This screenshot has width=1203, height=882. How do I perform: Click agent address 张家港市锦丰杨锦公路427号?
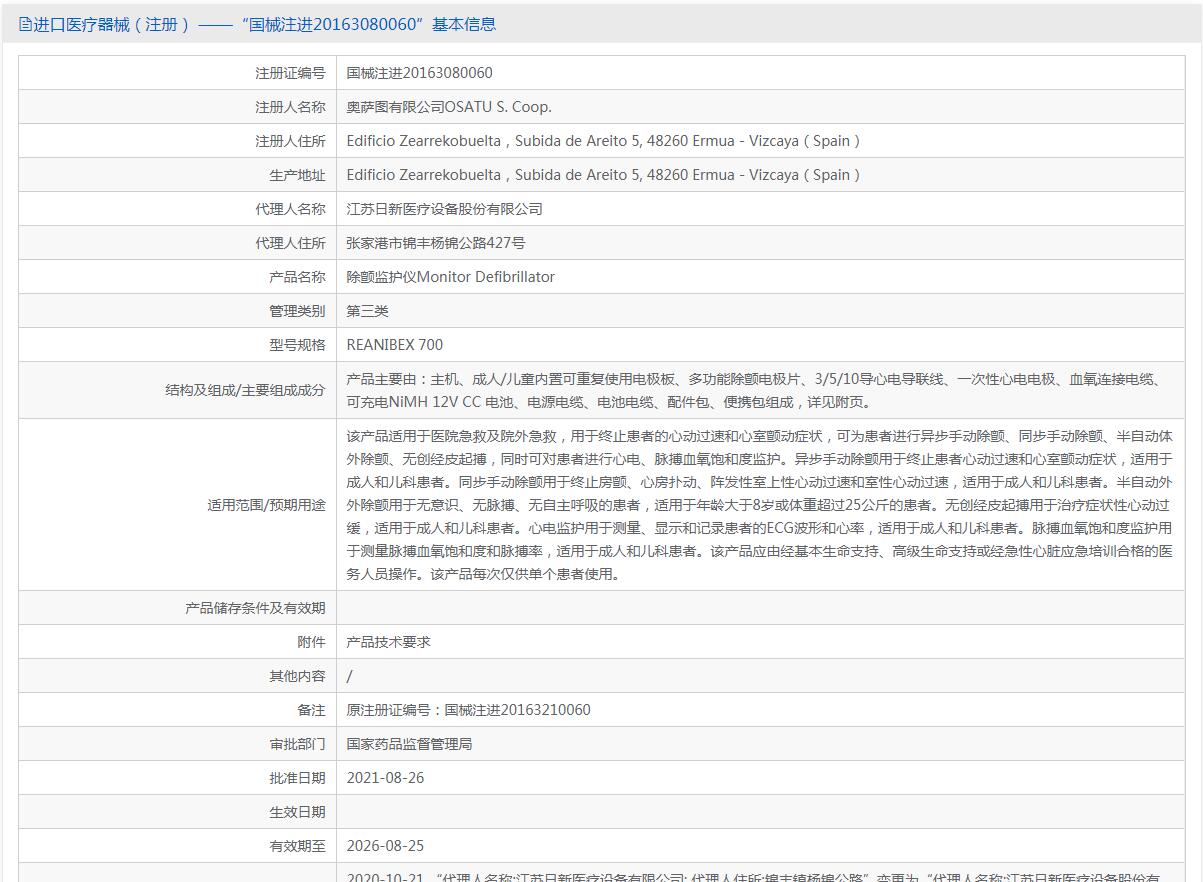[x=435, y=243]
